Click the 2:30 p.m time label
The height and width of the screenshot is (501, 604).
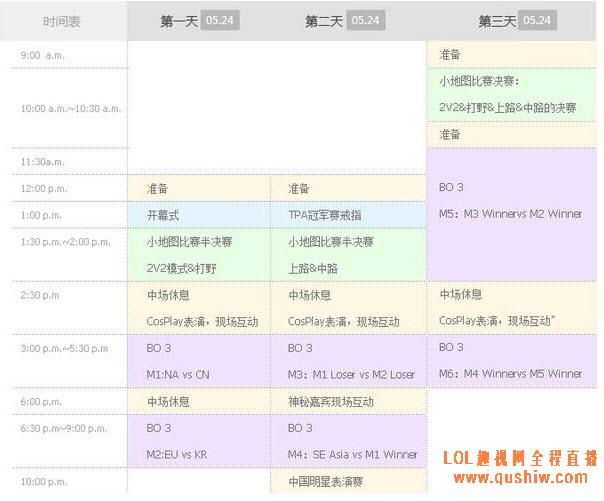pos(40,295)
